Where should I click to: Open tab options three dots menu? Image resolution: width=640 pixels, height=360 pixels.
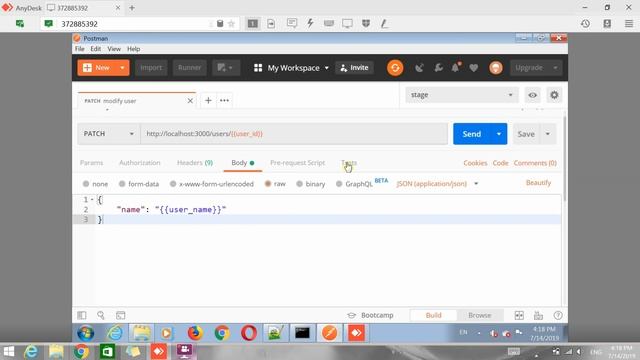[x=224, y=100]
